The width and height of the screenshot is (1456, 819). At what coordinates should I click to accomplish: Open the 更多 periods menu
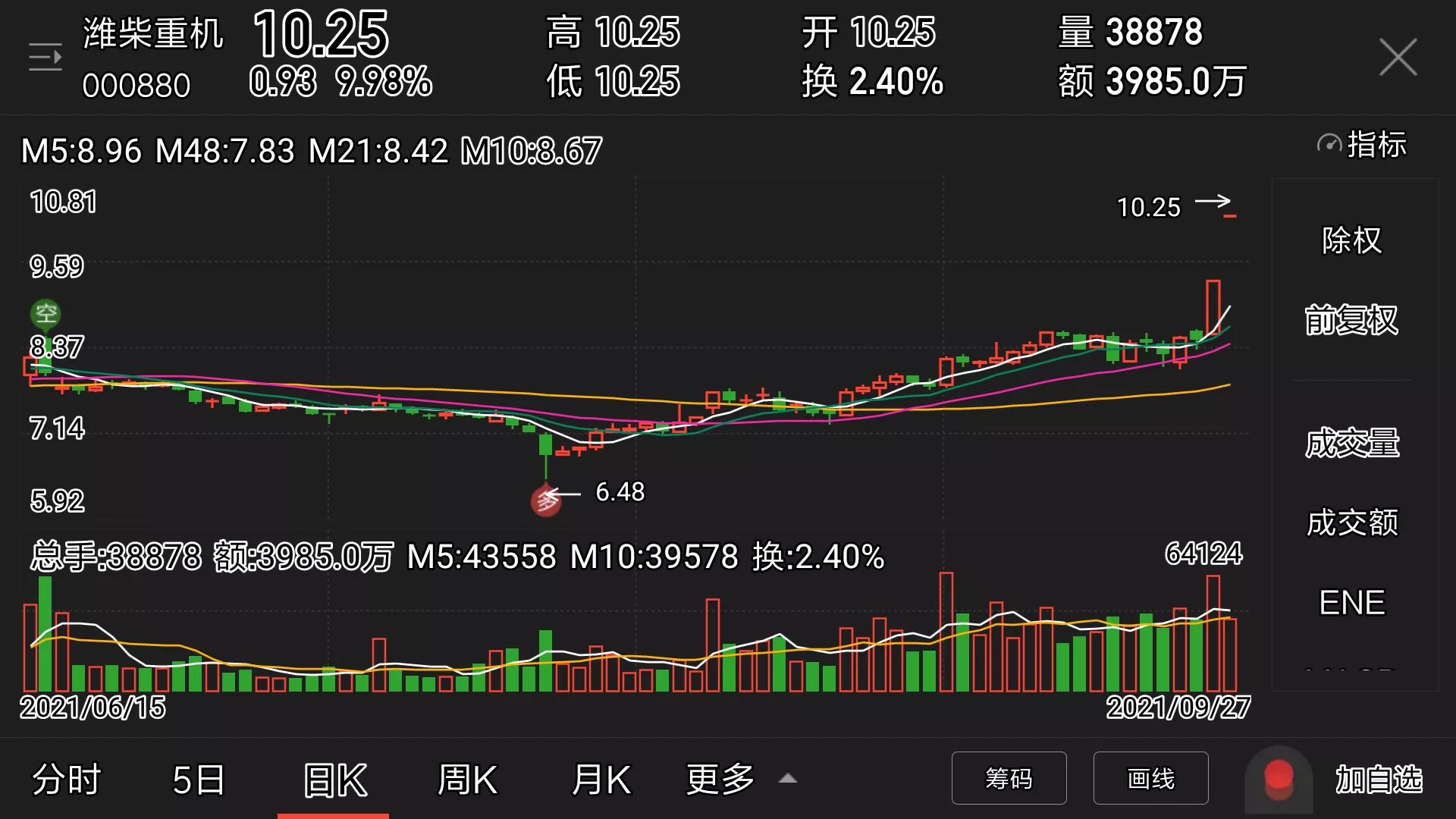coord(720,780)
